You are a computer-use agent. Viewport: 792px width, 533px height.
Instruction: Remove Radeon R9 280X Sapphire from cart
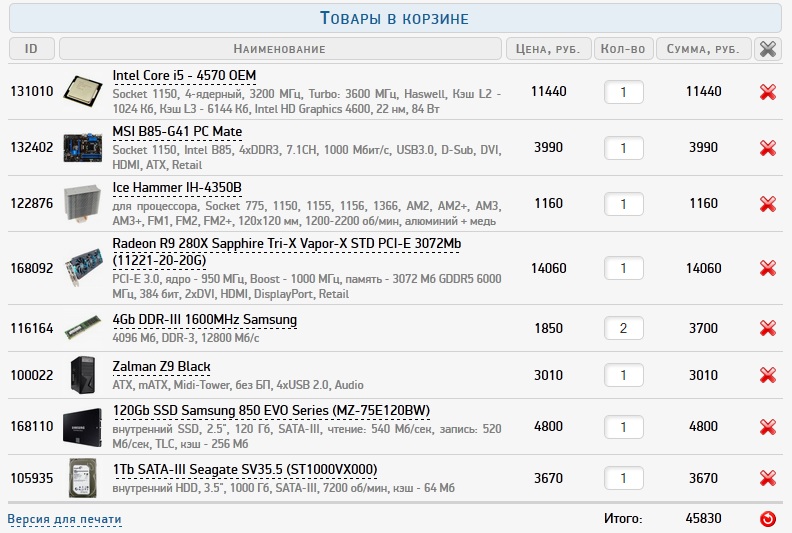[x=767, y=268]
